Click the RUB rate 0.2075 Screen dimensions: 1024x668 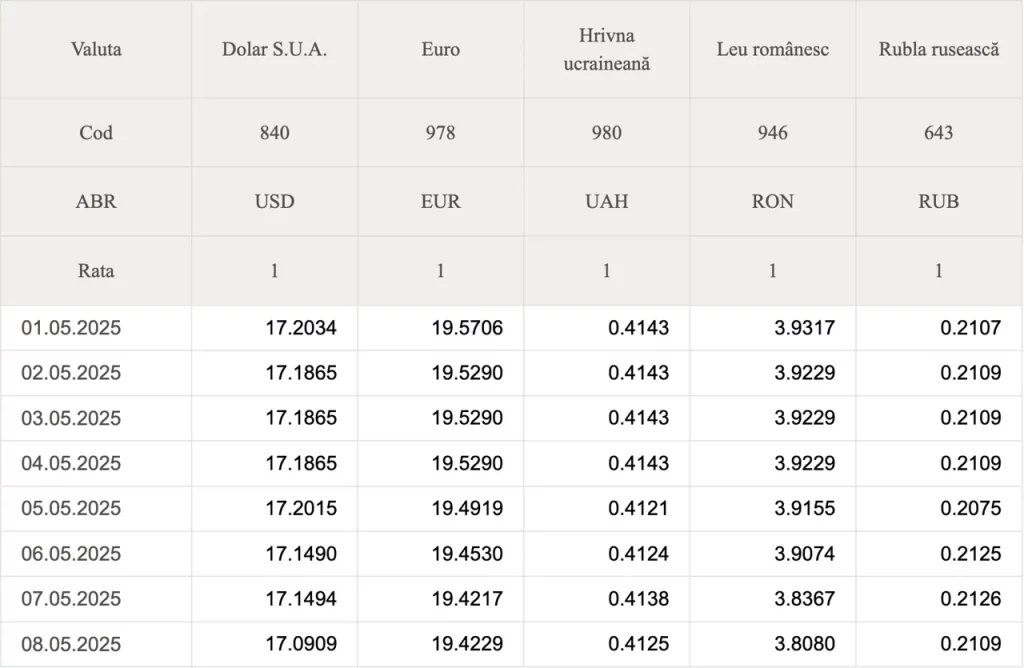click(x=970, y=508)
